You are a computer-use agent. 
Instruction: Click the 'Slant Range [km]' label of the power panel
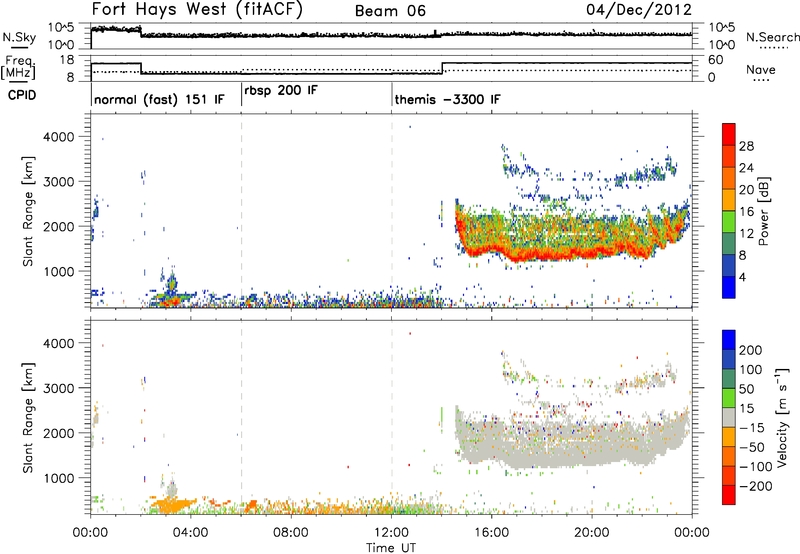[28, 211]
